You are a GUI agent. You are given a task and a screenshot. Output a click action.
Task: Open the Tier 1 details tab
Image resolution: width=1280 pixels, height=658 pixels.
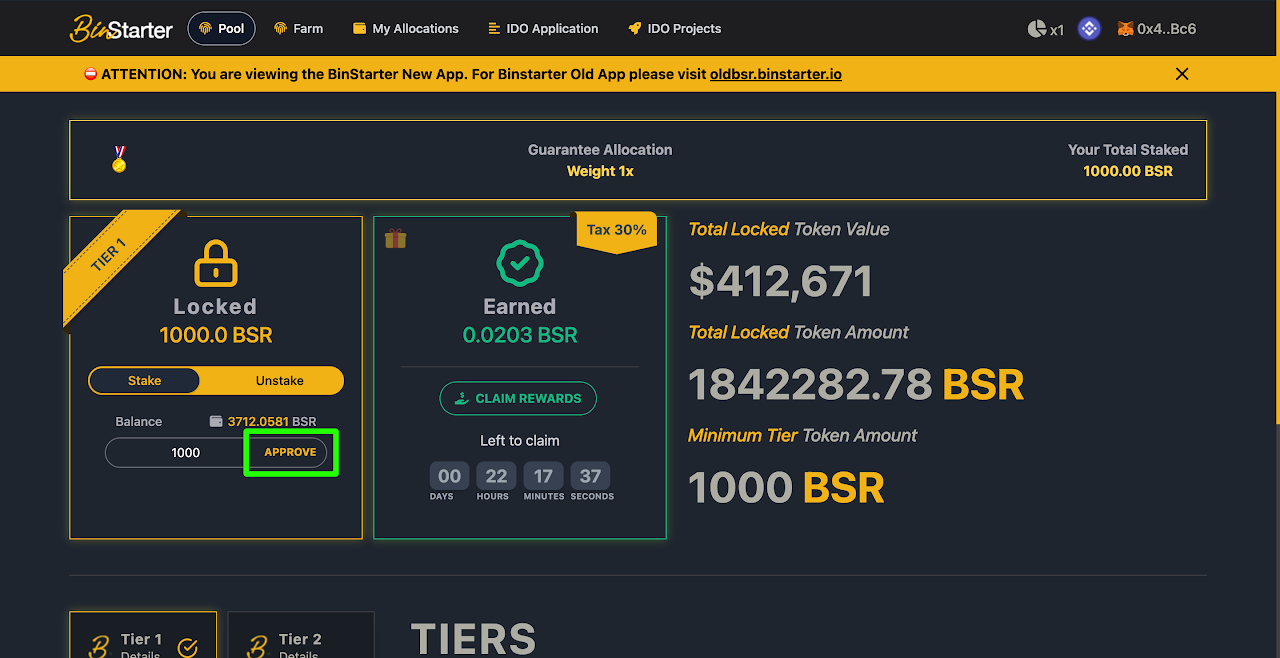tap(143, 635)
